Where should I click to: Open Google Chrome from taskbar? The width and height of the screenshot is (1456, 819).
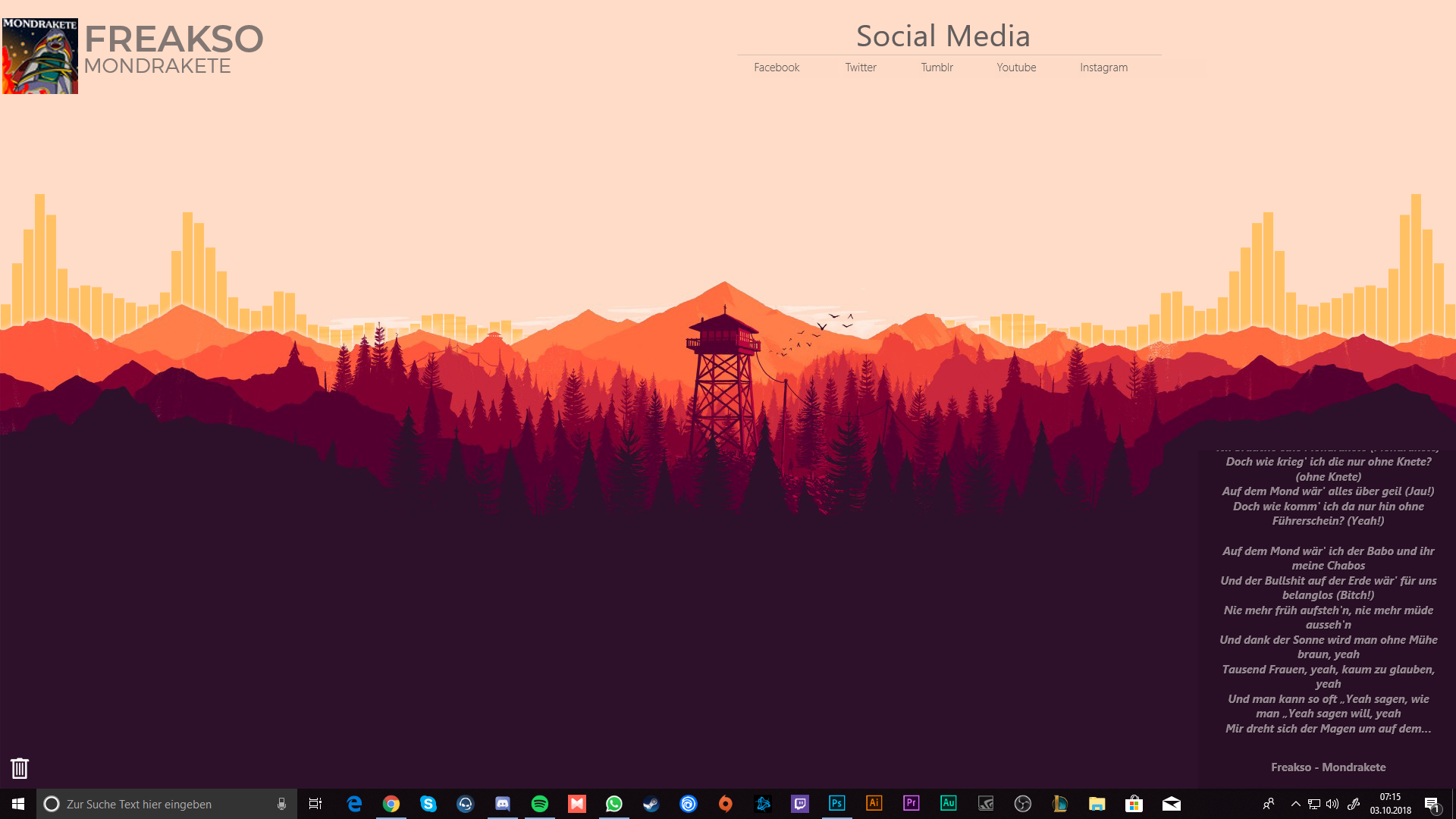(391, 804)
